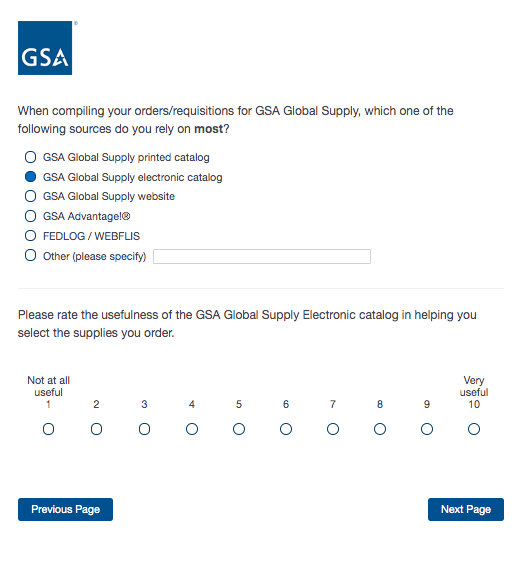Continue to Next Page
This screenshot has height=570, width=523.
pos(466,509)
